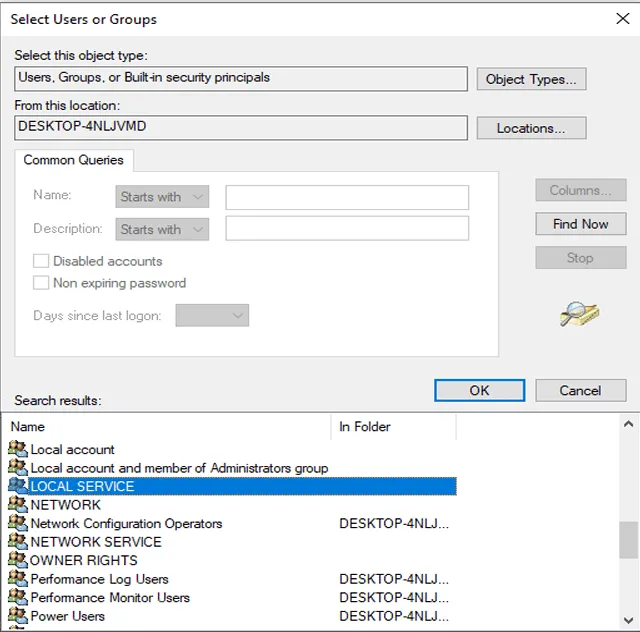Open Days since last logon dropdown
The width and height of the screenshot is (640, 632).
coord(212,315)
